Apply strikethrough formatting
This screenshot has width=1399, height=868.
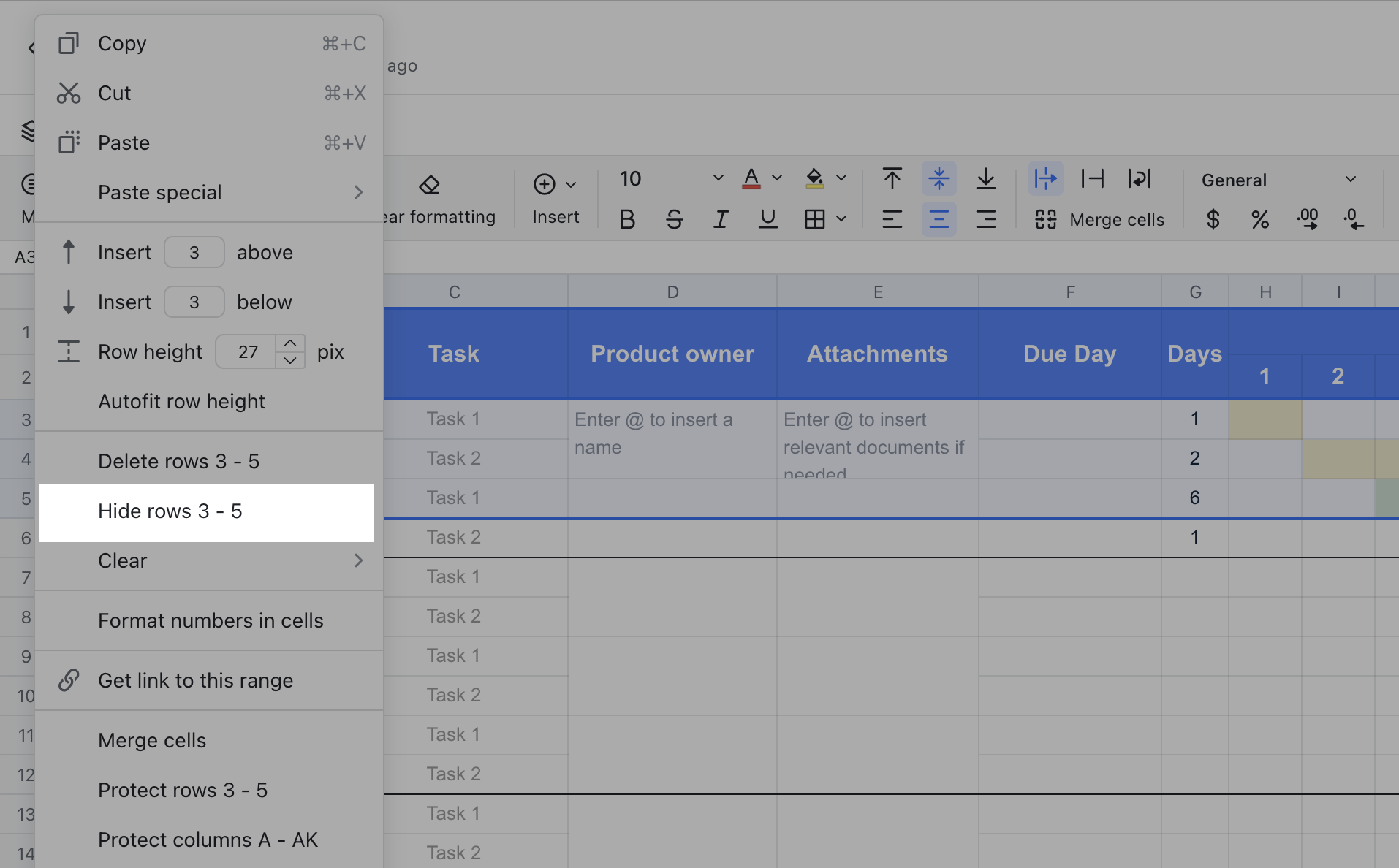[x=674, y=218]
